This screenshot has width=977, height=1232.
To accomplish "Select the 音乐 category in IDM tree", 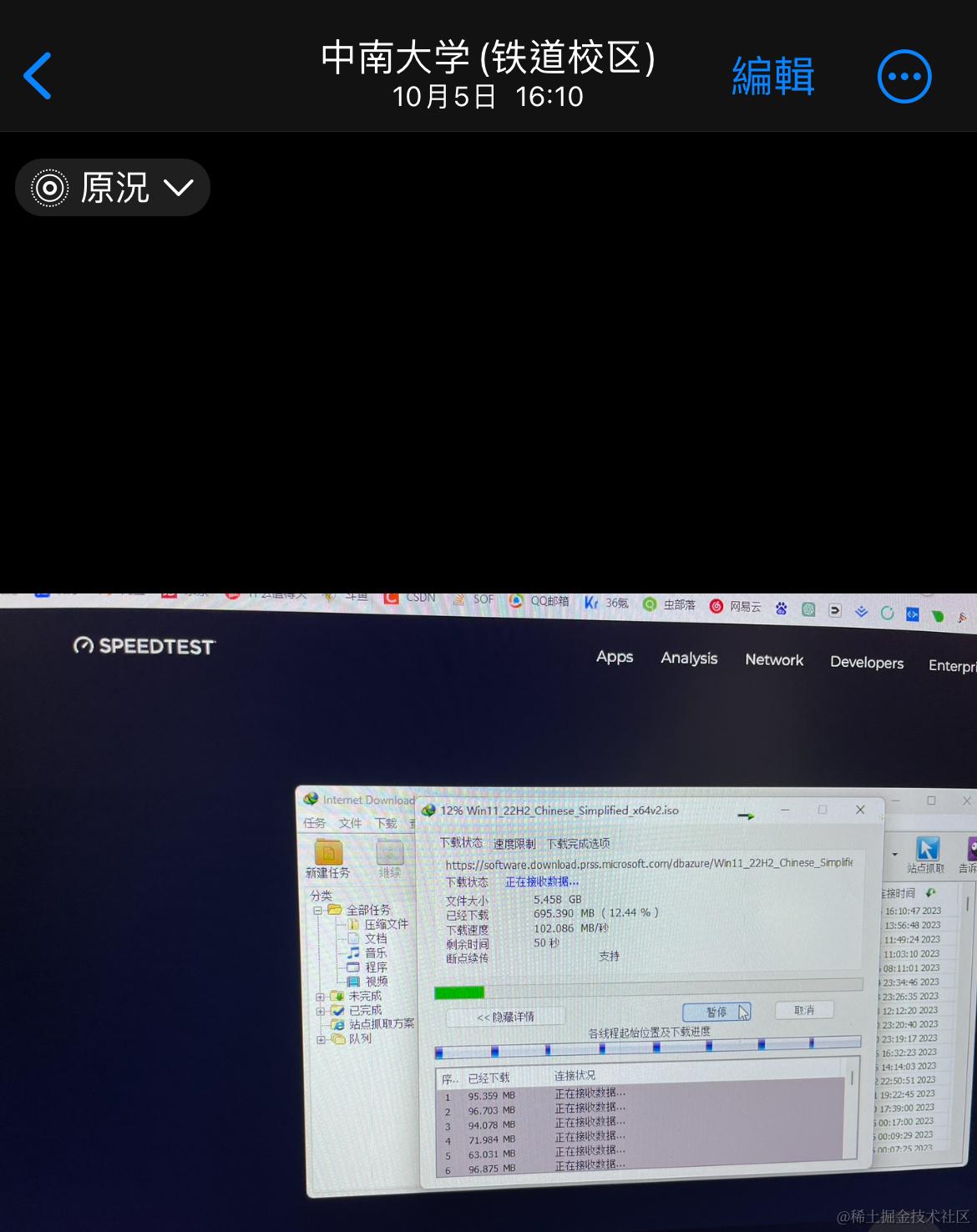I will click(x=376, y=952).
